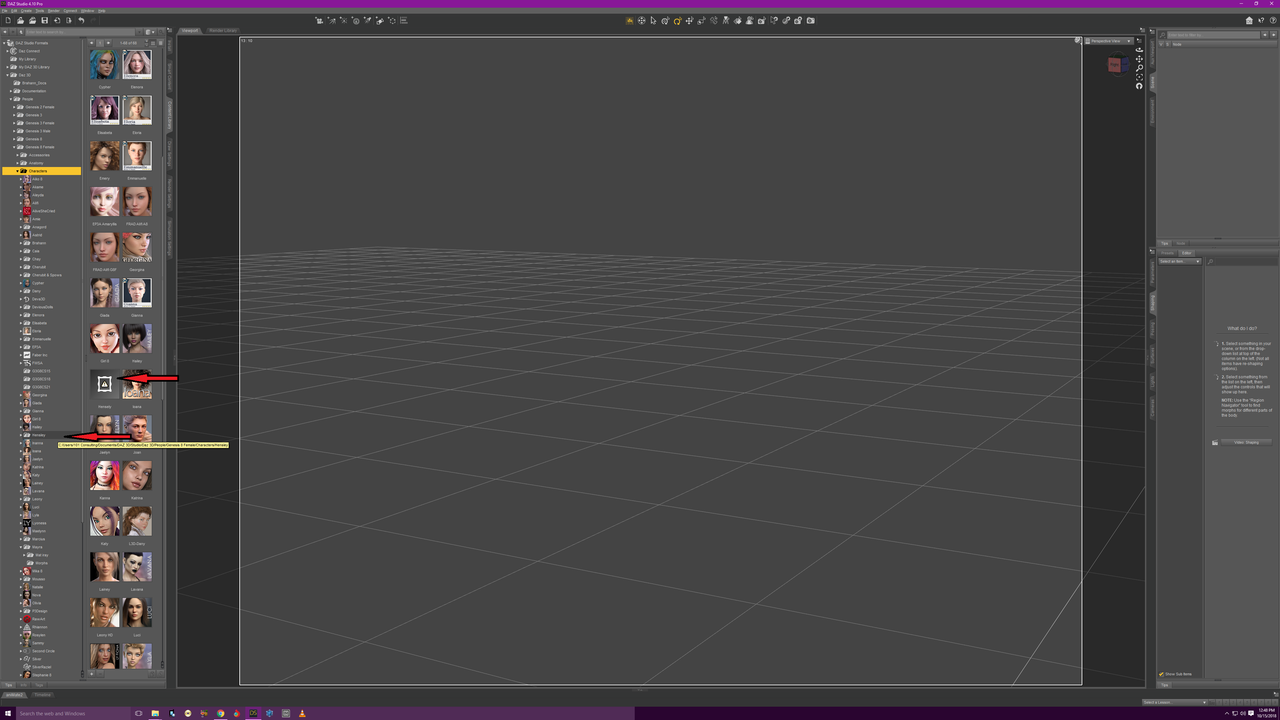
Task: Click the Pan camera view control
Action: pos(1139,59)
